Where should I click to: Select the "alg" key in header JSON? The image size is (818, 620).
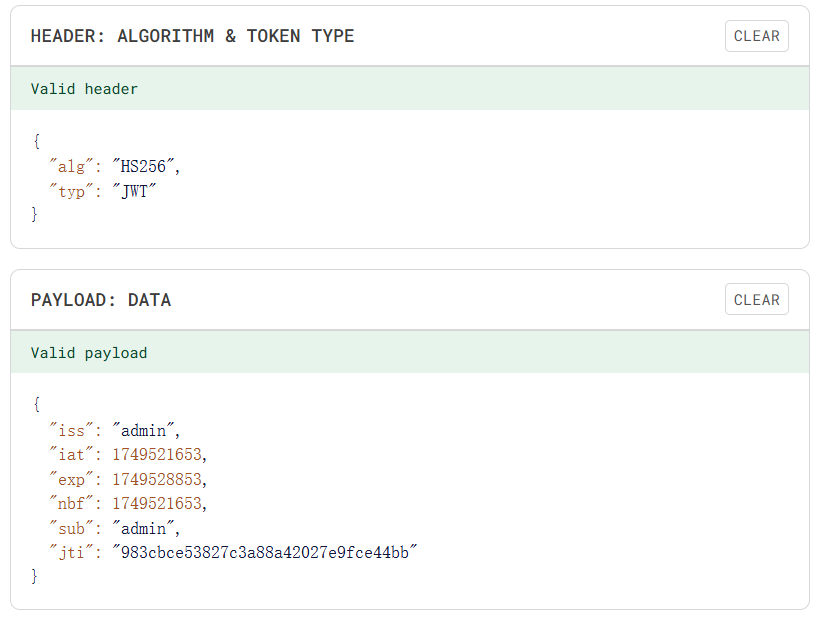point(71,166)
